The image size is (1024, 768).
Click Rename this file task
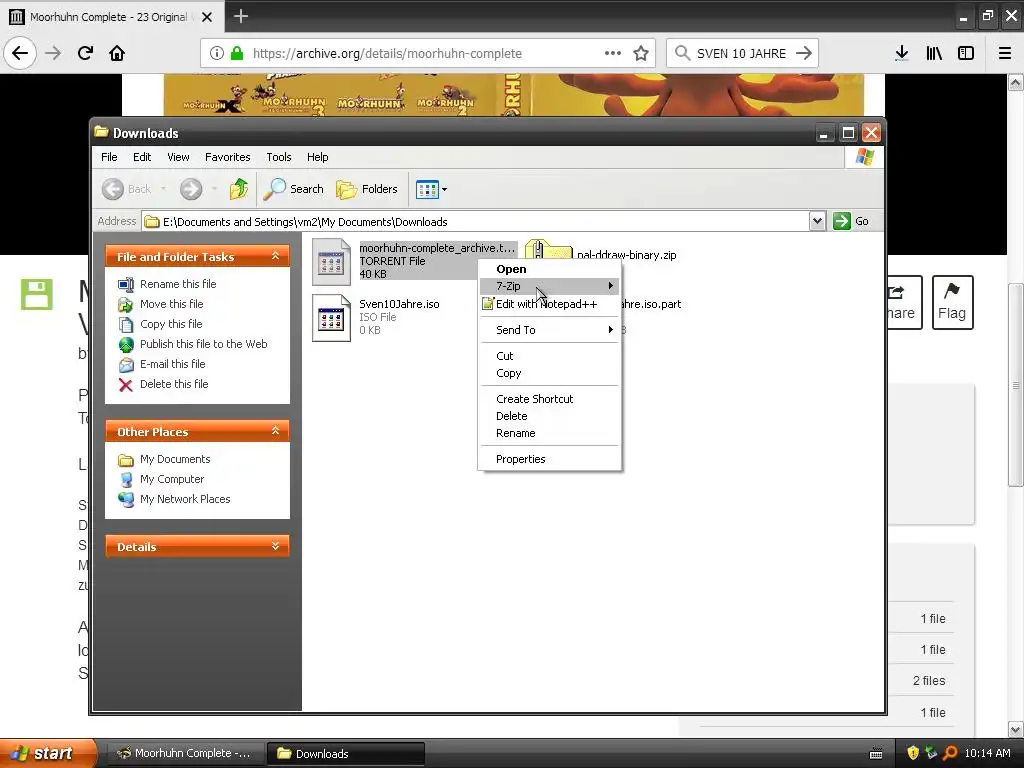point(167,284)
